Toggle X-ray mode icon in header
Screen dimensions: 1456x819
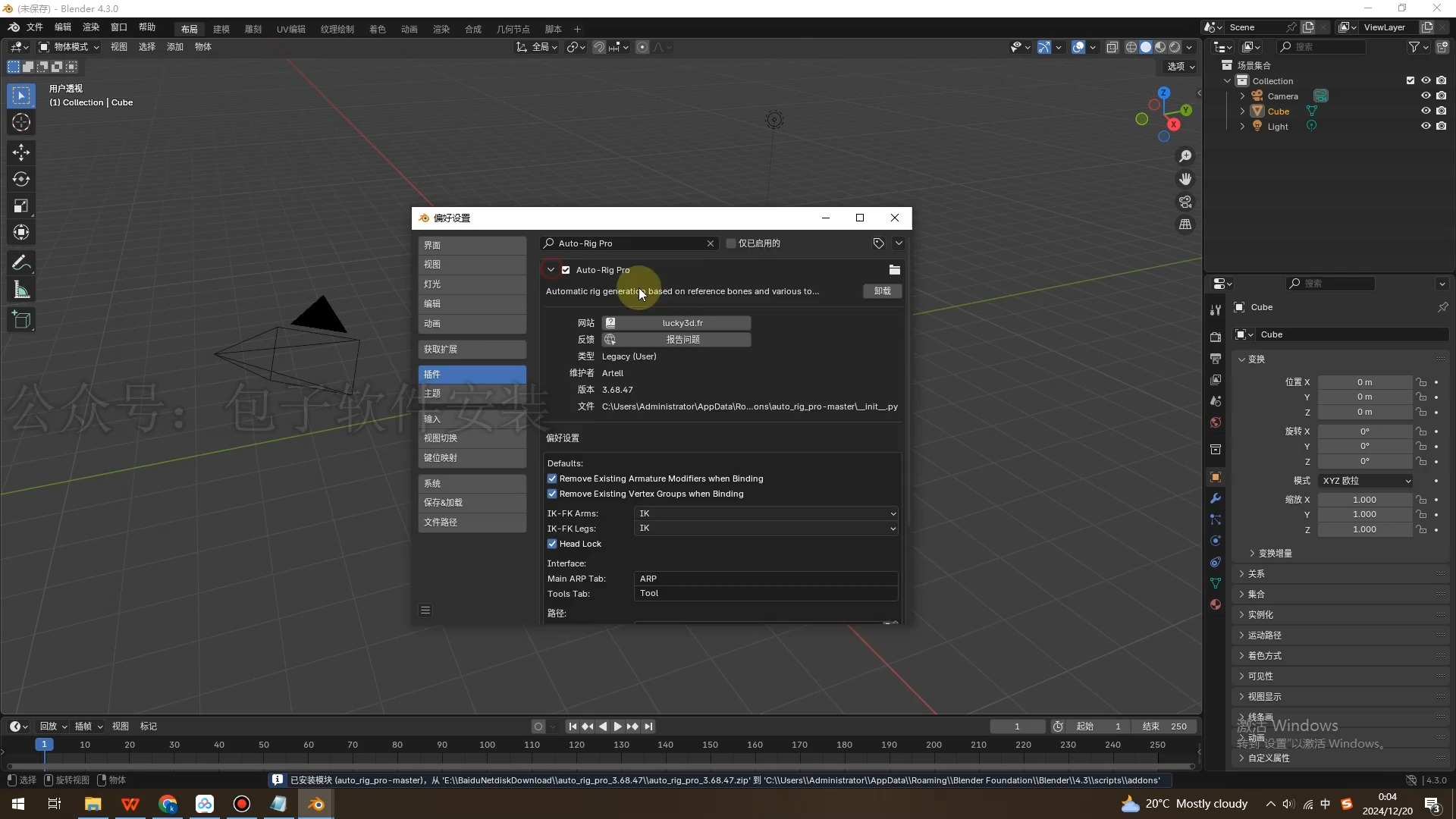pos(1112,47)
